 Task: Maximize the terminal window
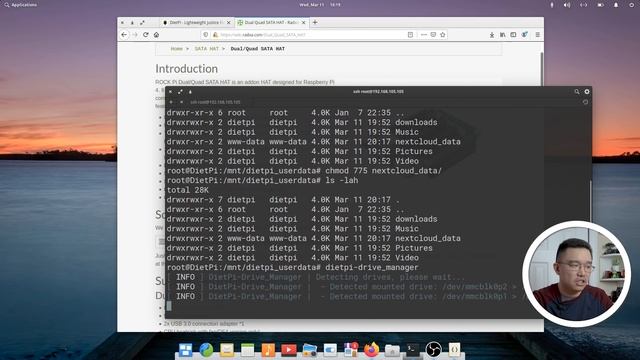point(180,92)
